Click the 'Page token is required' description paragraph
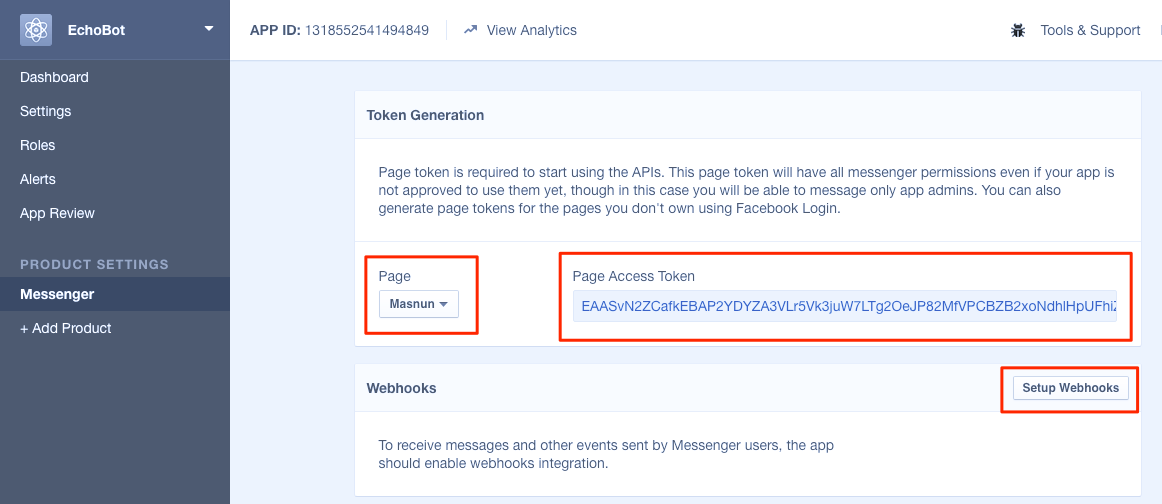This screenshot has width=1162, height=504. tap(746, 190)
